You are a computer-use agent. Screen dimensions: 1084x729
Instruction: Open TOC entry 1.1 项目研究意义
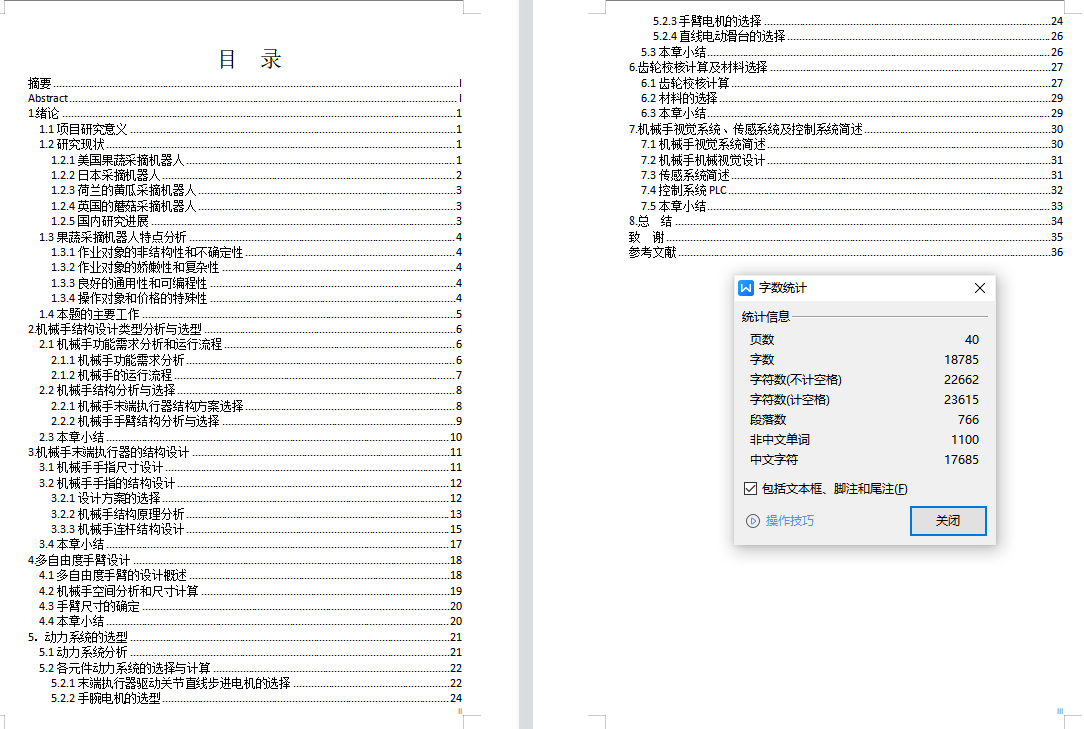[250, 129]
